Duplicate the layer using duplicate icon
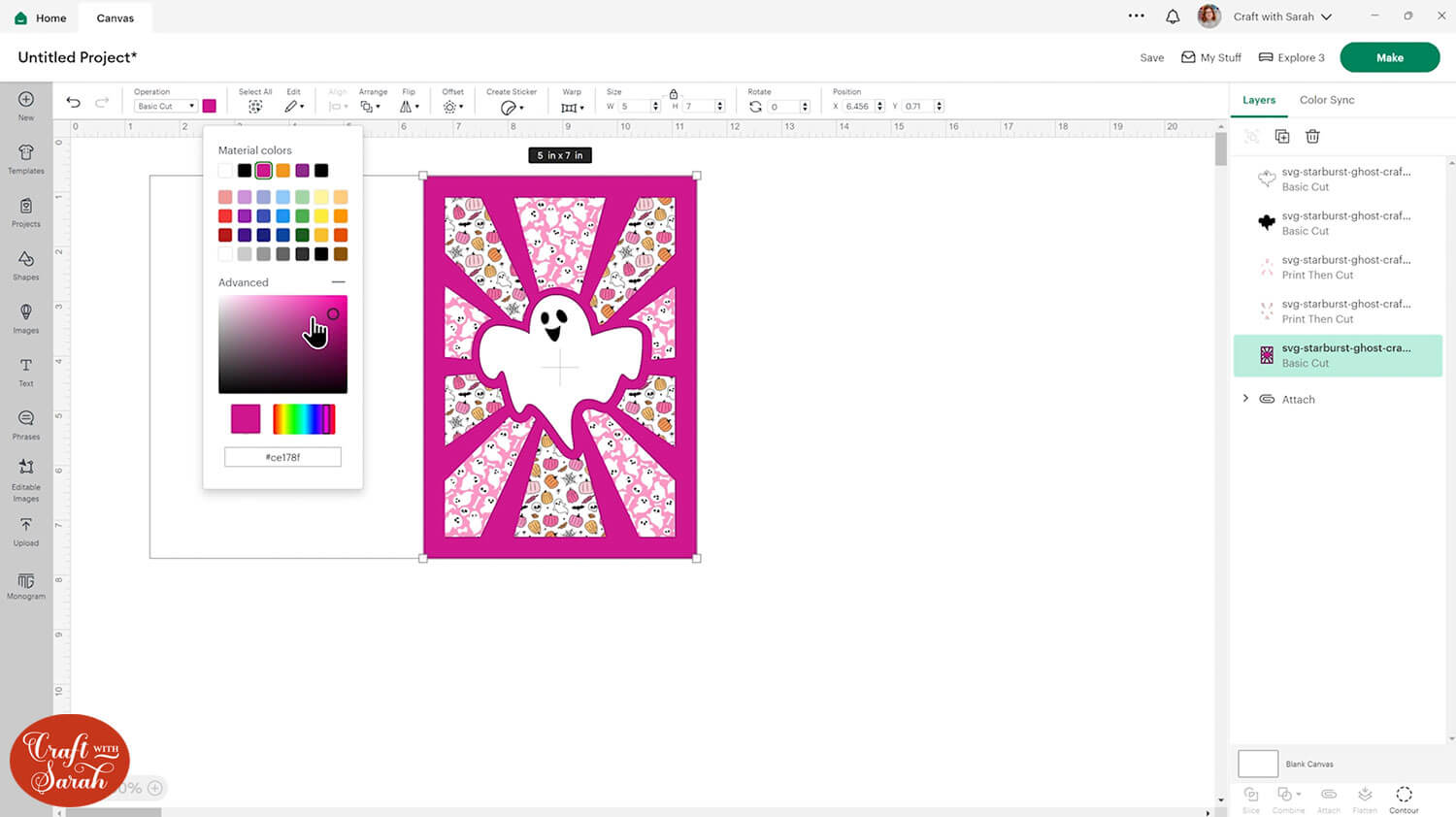 [x=1281, y=137]
